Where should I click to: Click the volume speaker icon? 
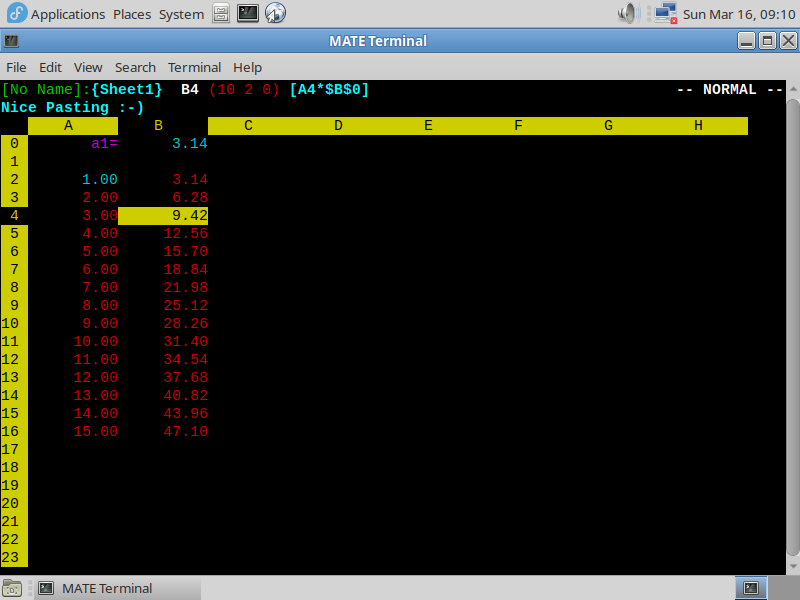628,14
